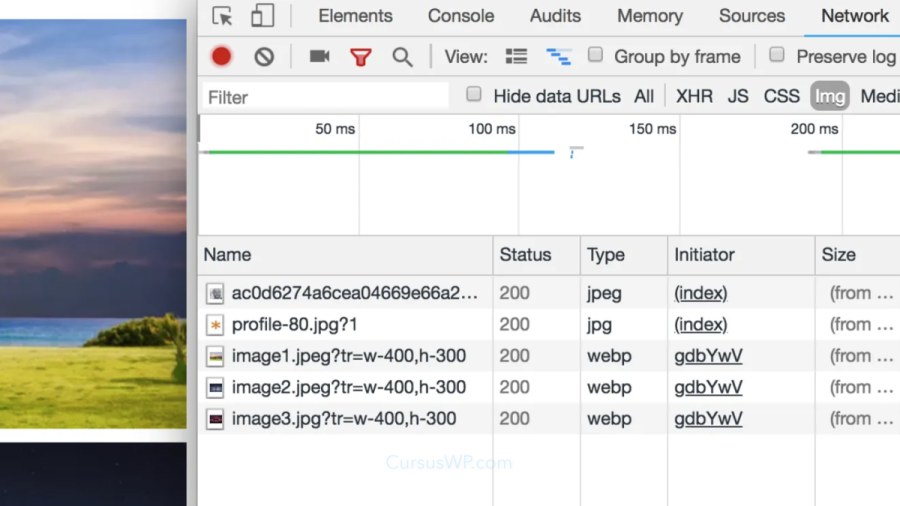The height and width of the screenshot is (506, 900).
Task: Click the thumbnail icon of image2.jpeg
Action: [215, 388]
